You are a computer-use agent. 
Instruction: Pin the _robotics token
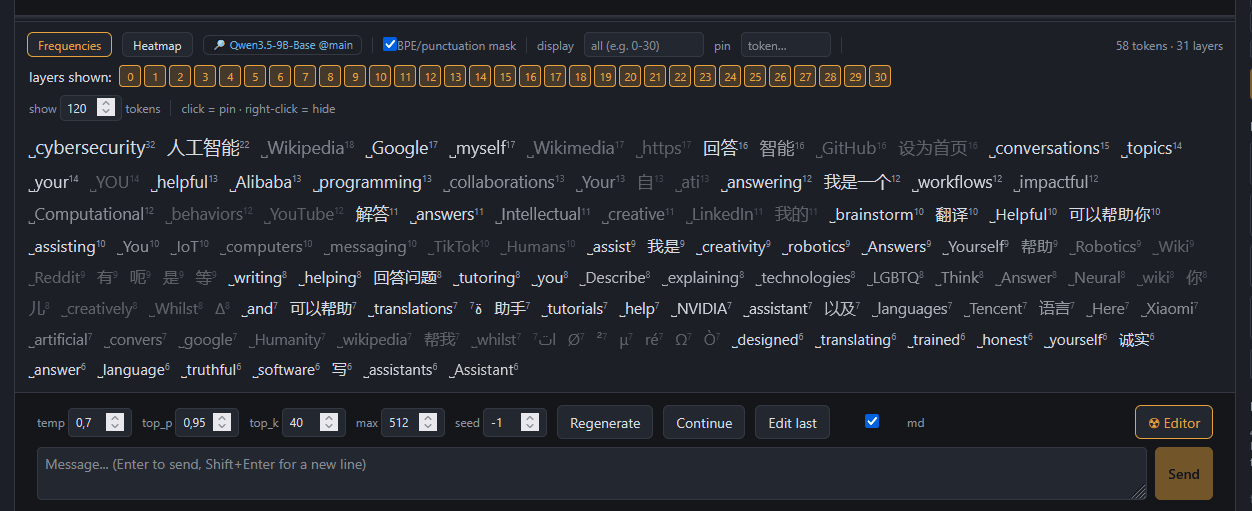(x=820, y=246)
